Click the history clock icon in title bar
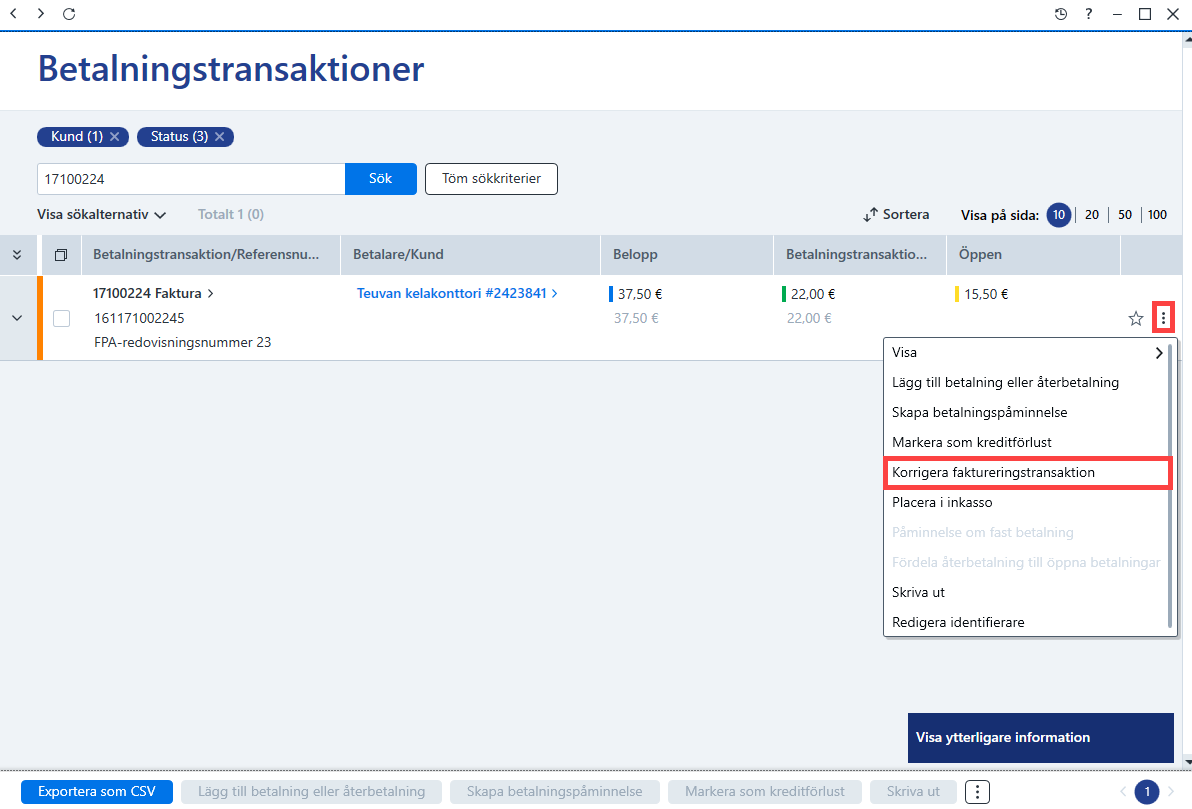Screen dimensions: 1192x809 coord(1060,14)
